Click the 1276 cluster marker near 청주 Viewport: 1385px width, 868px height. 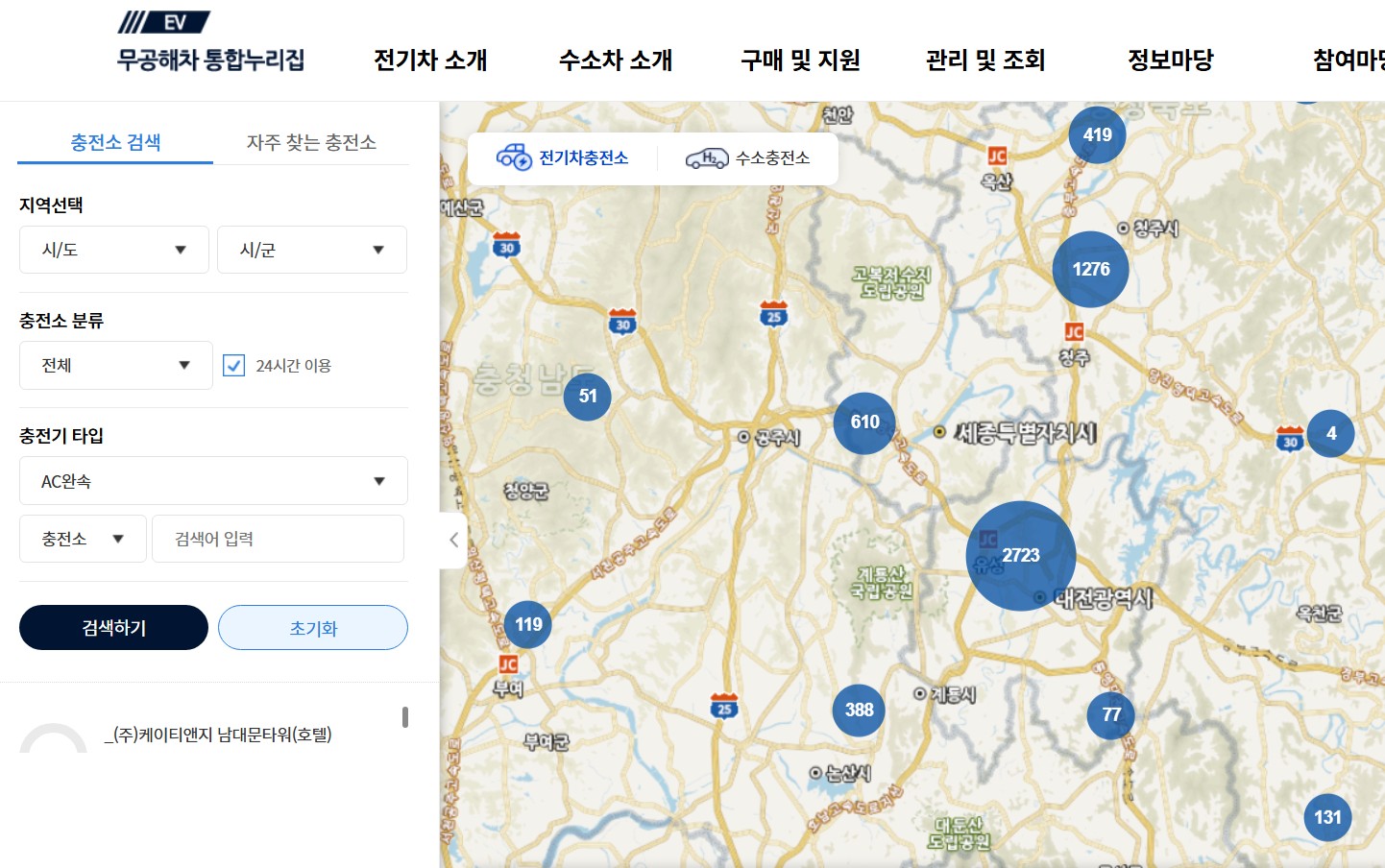tap(1090, 270)
